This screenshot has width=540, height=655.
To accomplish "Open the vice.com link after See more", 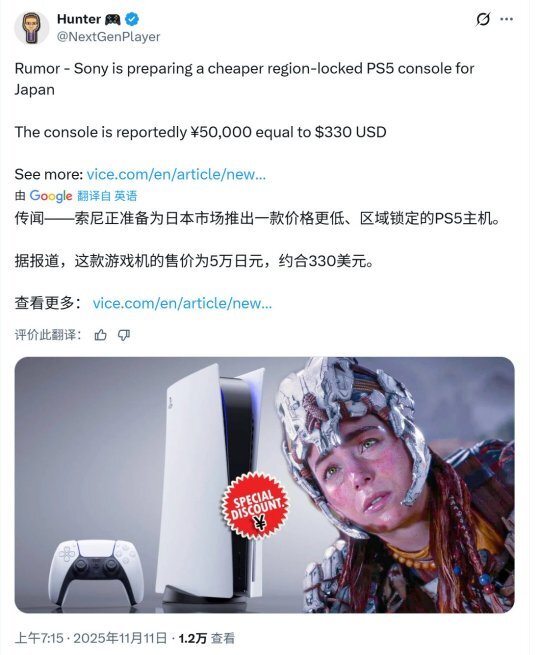I will (x=176, y=174).
